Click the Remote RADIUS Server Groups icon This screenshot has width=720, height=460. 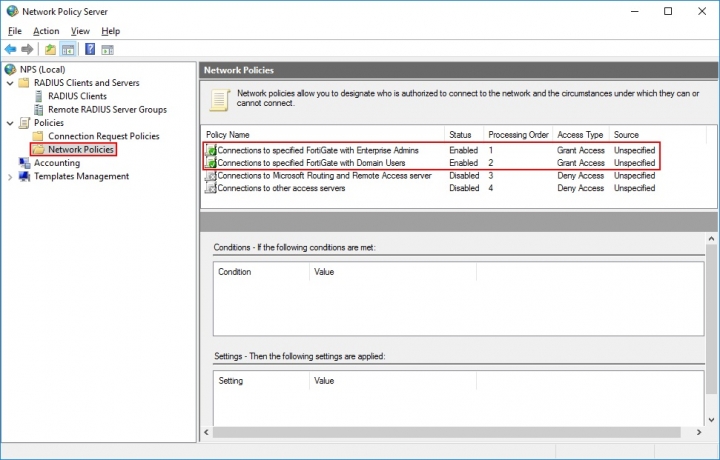(39, 109)
